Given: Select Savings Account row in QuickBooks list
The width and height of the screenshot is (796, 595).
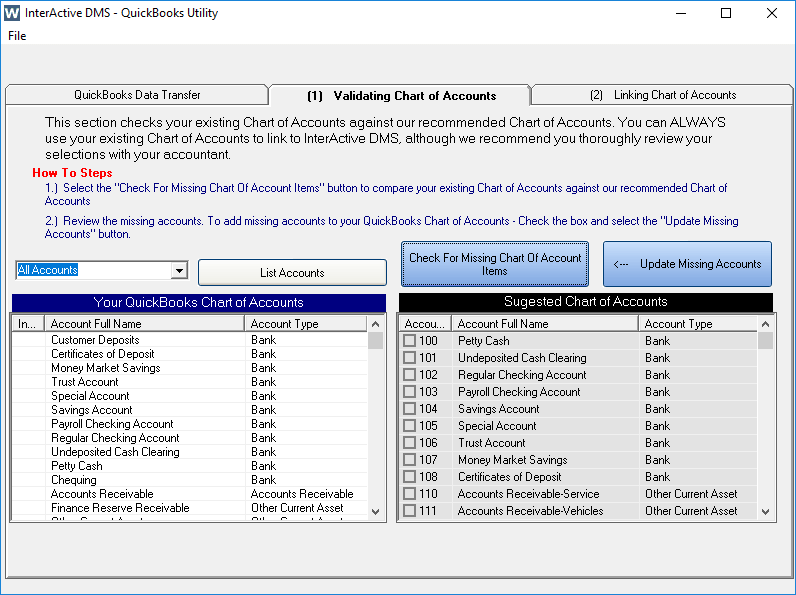Looking at the screenshot, I should (189, 410).
